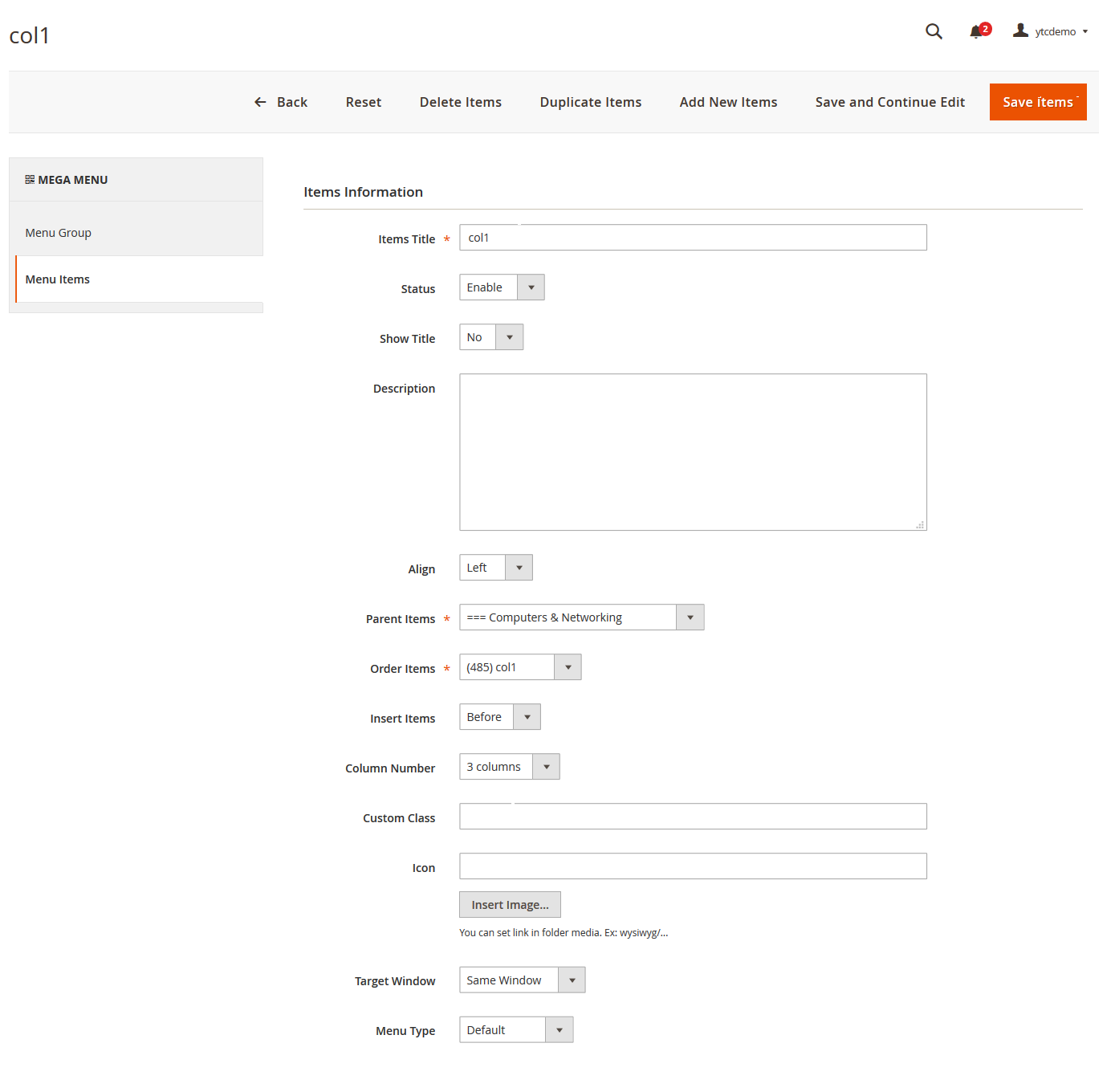Viewport: 1115px width, 1092px height.
Task: Expand the Parent Items dropdown
Action: pyautogui.click(x=581, y=617)
